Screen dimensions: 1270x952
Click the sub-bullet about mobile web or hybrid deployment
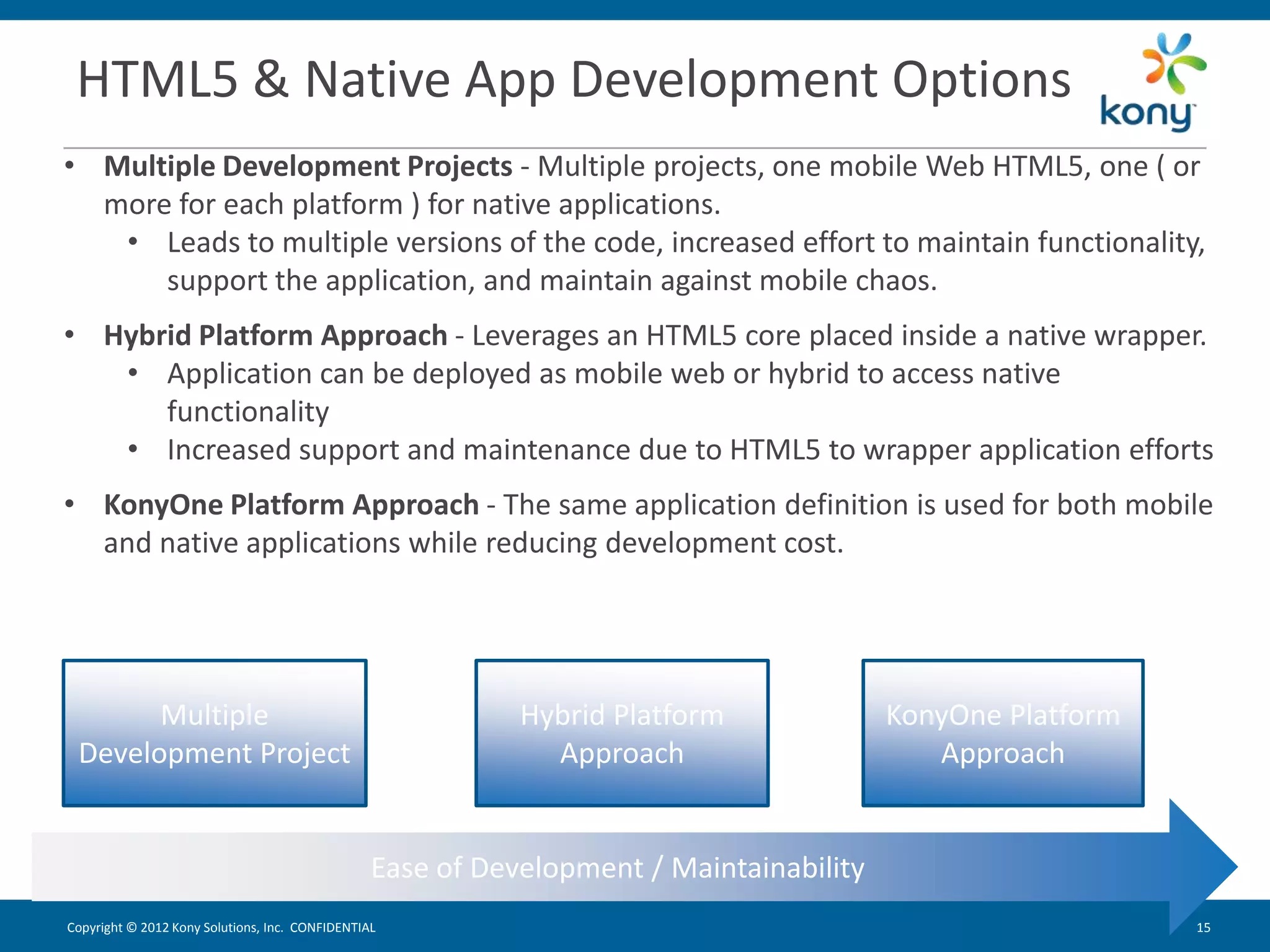pyautogui.click(x=613, y=374)
